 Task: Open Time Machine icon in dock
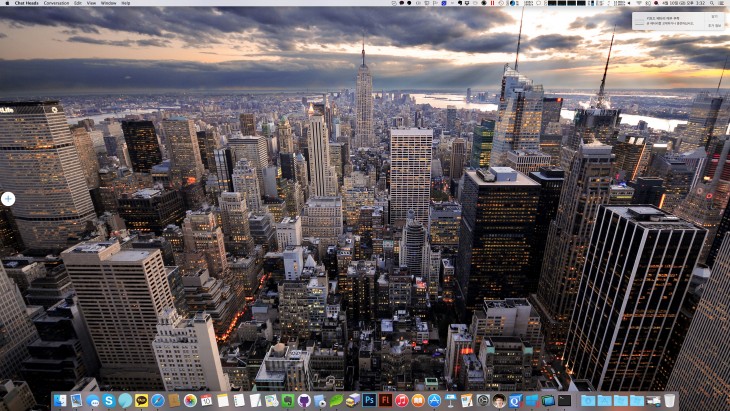(x=483, y=401)
